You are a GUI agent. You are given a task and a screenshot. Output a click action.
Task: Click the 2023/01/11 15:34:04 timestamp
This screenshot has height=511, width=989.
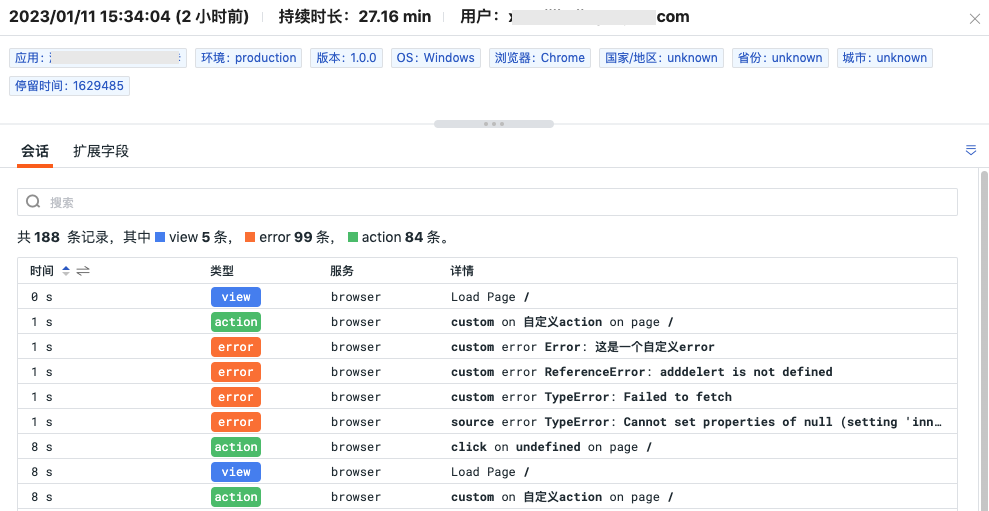click(x=90, y=16)
